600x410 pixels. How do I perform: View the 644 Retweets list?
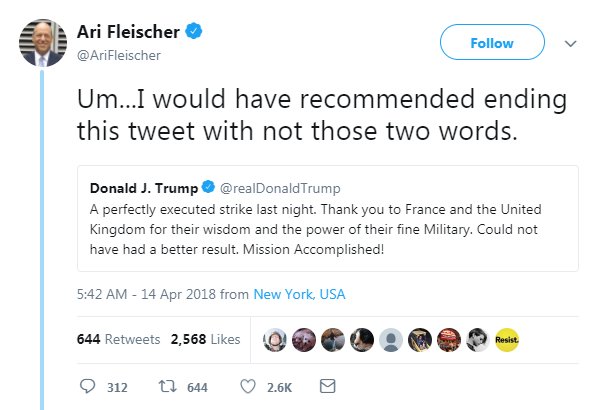point(118,340)
